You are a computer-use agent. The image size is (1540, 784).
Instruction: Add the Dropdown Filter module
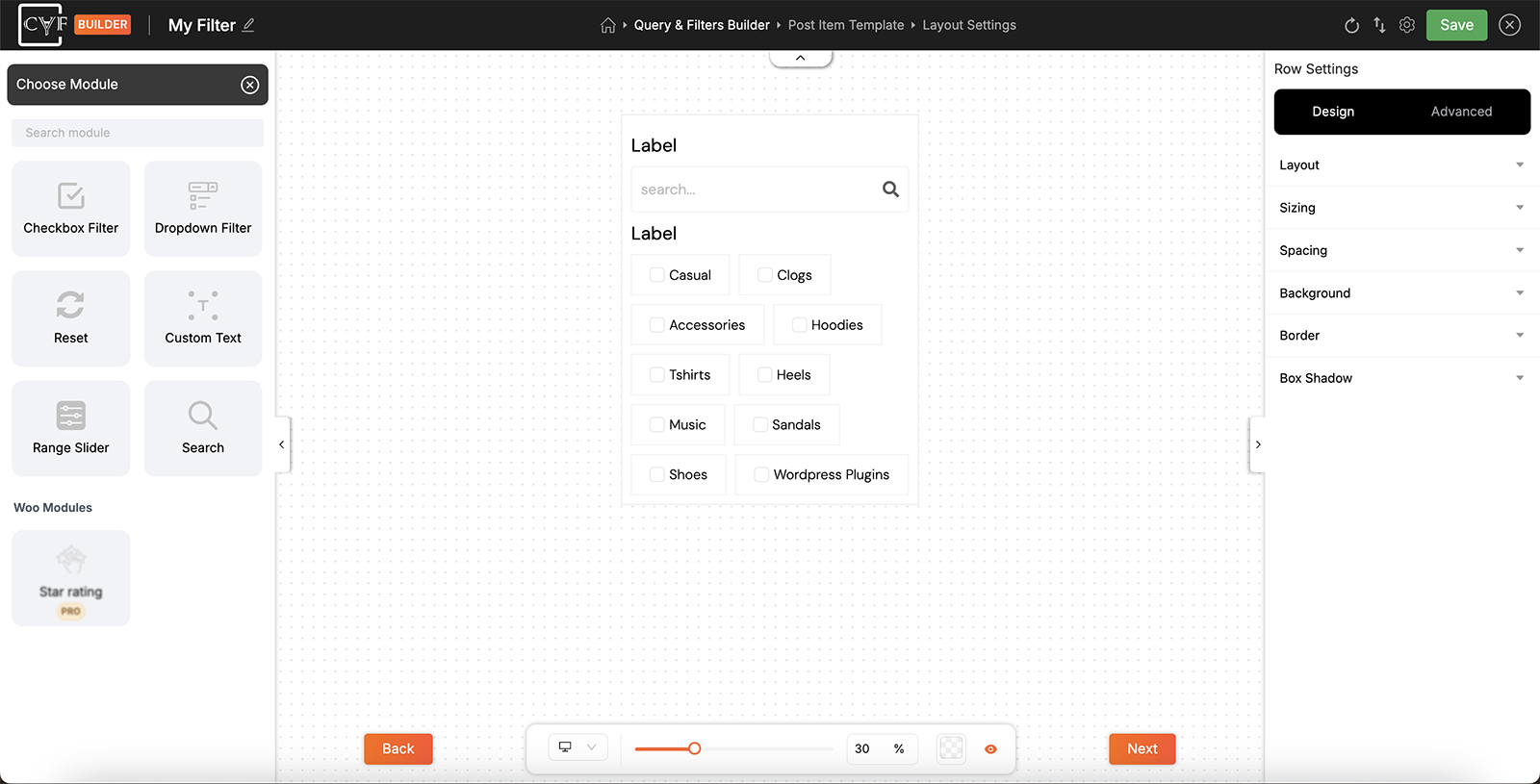click(203, 209)
